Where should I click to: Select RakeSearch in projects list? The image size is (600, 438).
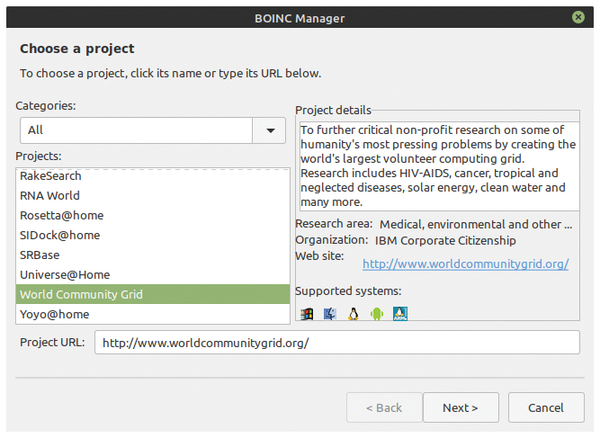pos(153,176)
